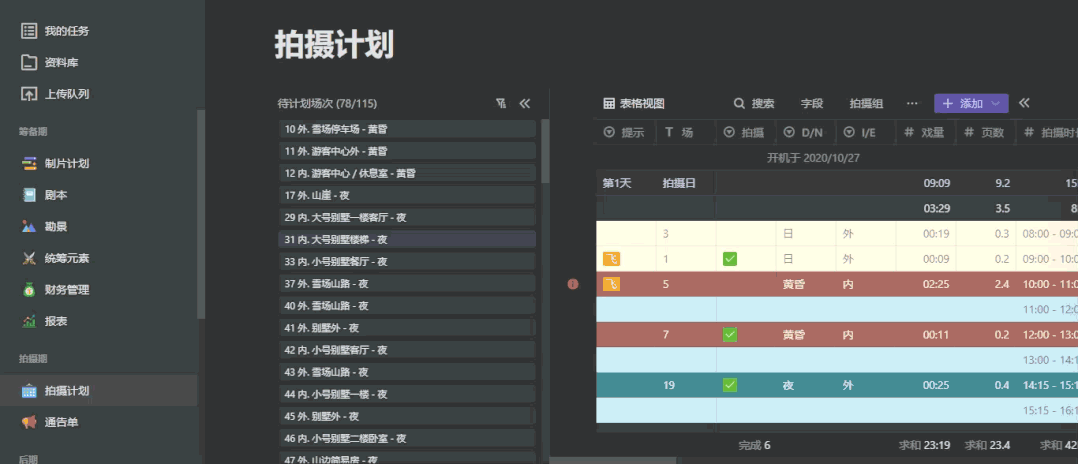The image size is (1078, 464).
Task: Open the dropdown arrow on 添加 button
Action: [995, 103]
